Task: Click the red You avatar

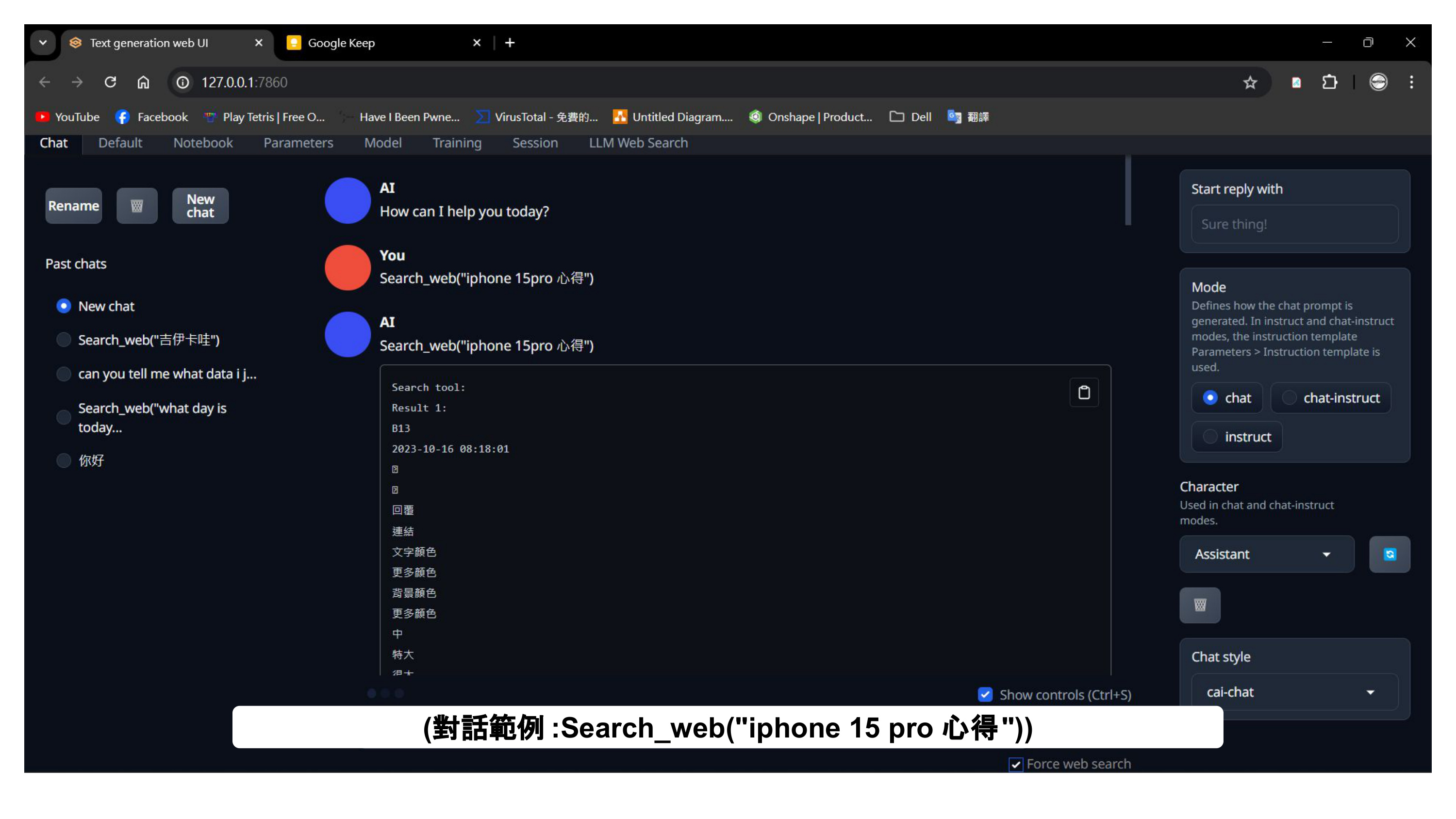Action: click(x=347, y=268)
